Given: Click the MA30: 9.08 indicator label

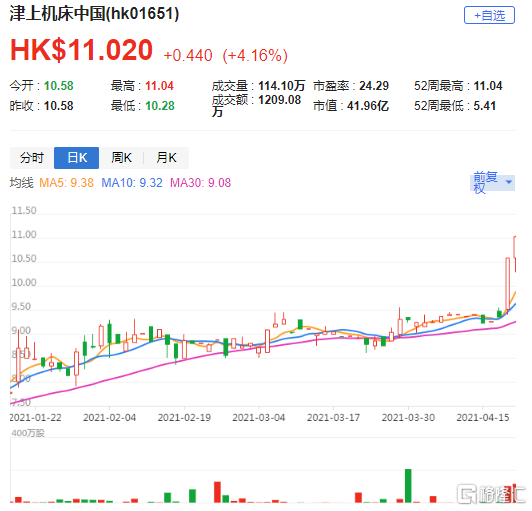Looking at the screenshot, I should pyautogui.click(x=201, y=183).
